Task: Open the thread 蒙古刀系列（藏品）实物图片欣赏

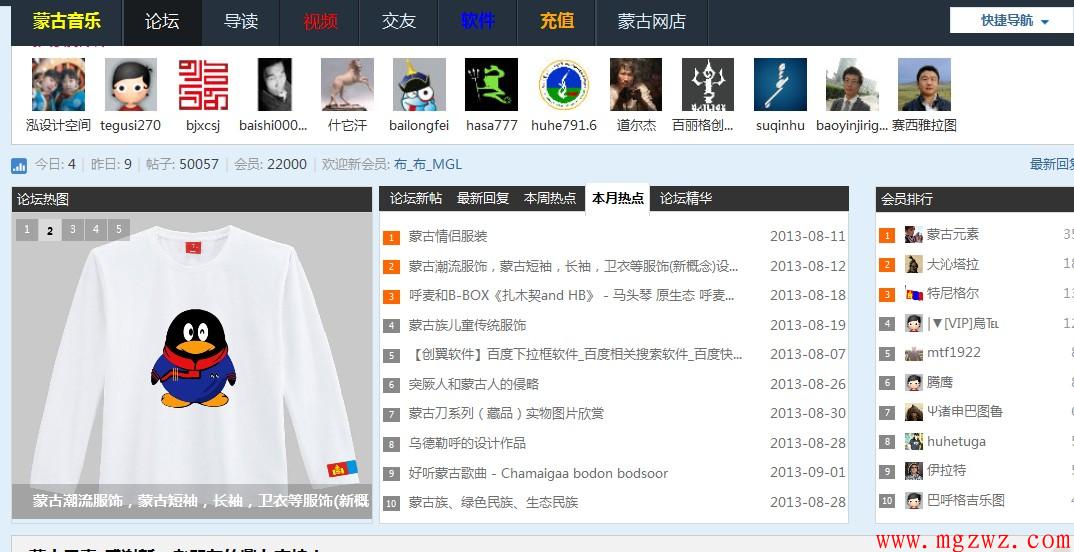Action: (x=506, y=414)
